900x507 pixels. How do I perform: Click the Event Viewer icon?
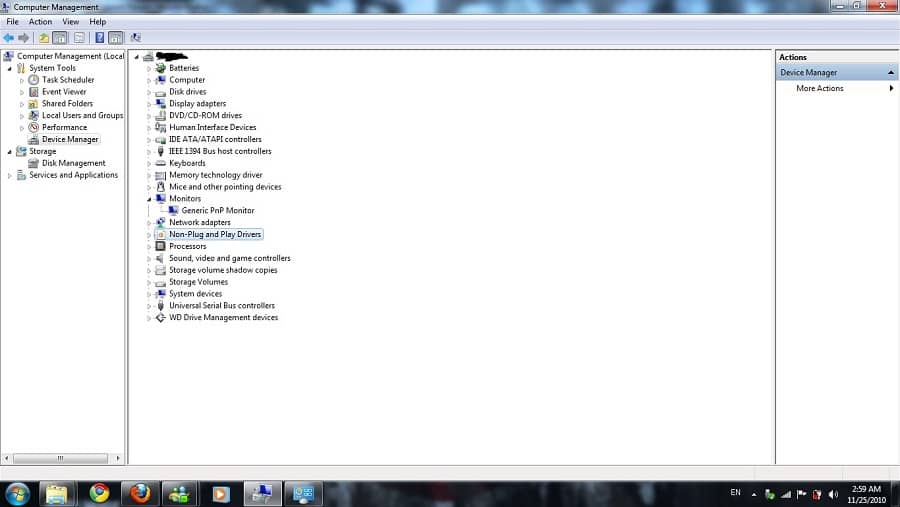coord(34,92)
